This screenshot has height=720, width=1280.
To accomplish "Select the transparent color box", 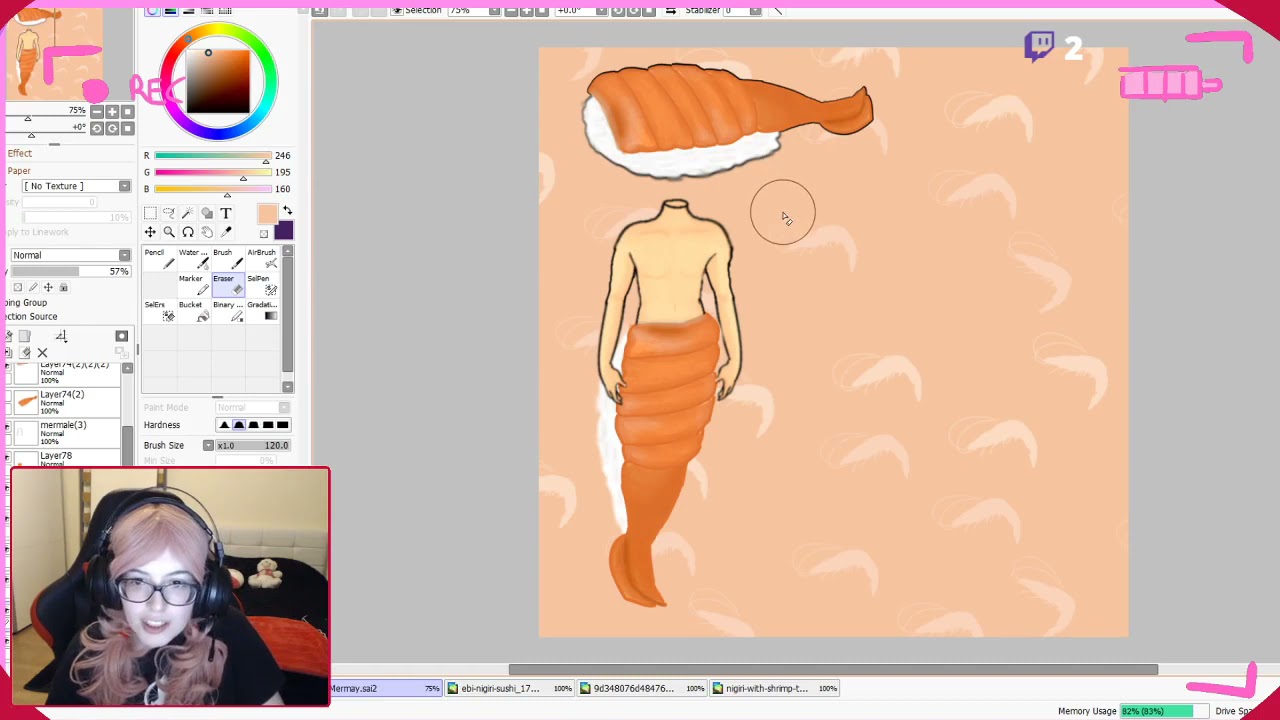I will 264,234.
